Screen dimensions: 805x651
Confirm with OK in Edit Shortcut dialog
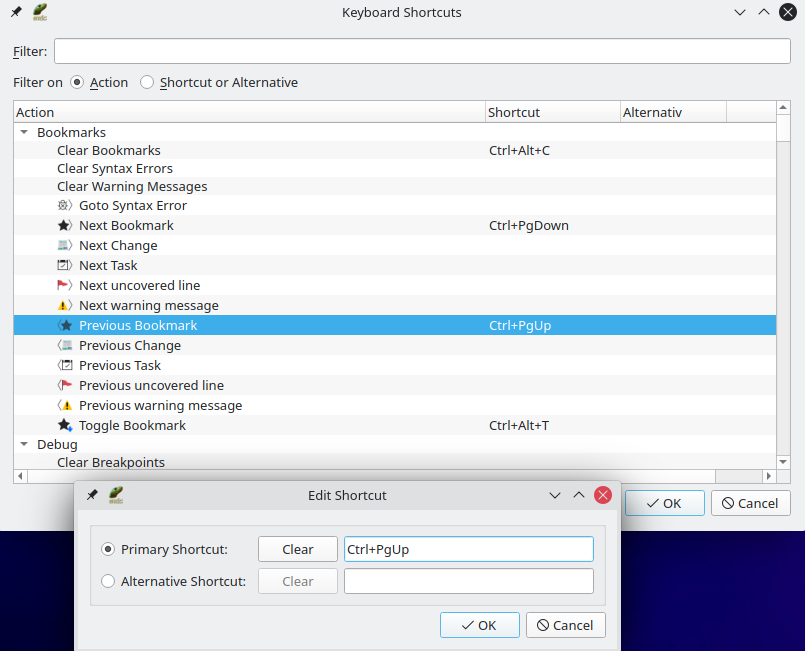tap(479, 625)
